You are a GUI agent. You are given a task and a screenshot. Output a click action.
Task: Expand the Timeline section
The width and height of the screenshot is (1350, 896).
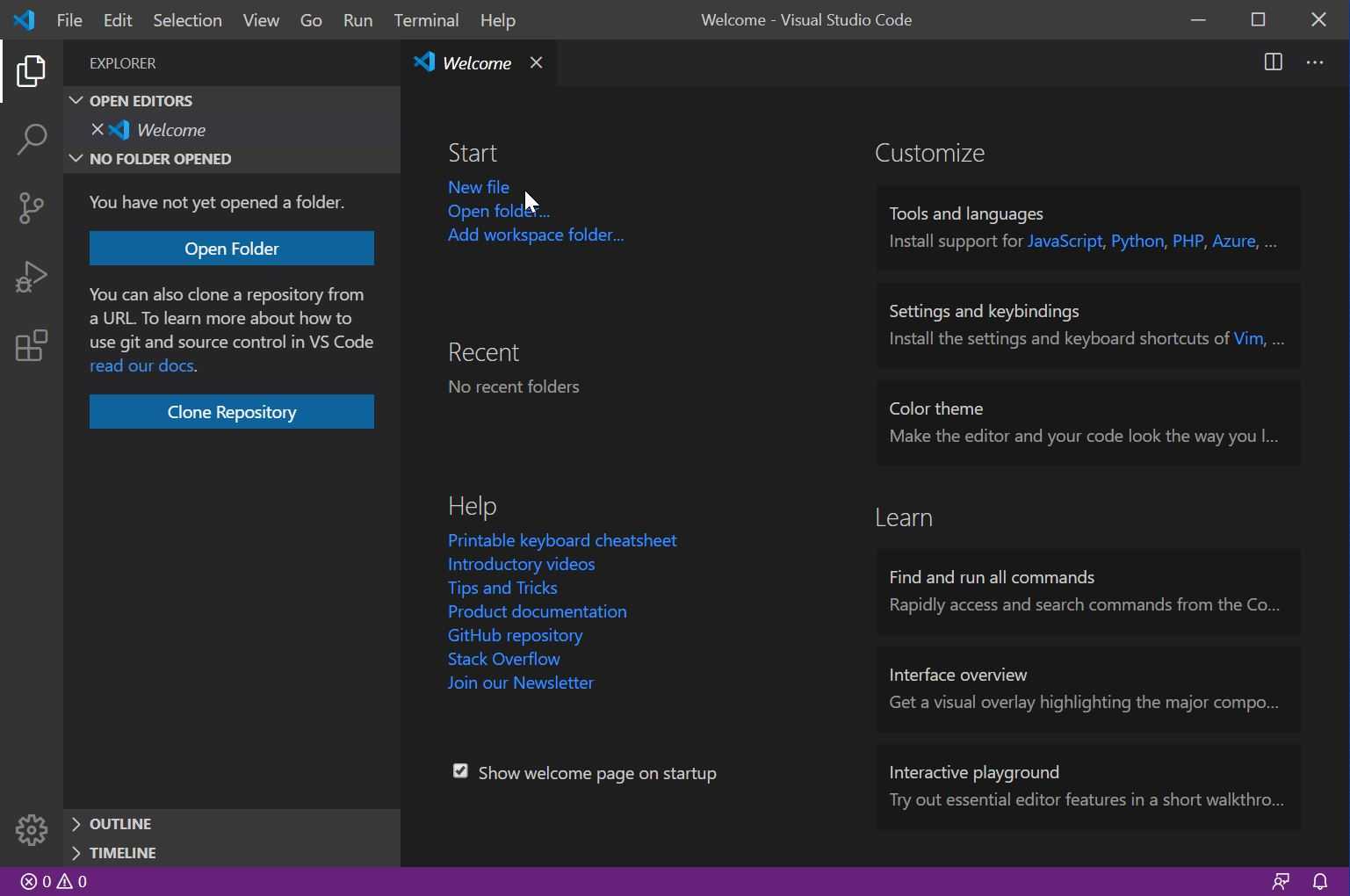pyautogui.click(x=232, y=853)
